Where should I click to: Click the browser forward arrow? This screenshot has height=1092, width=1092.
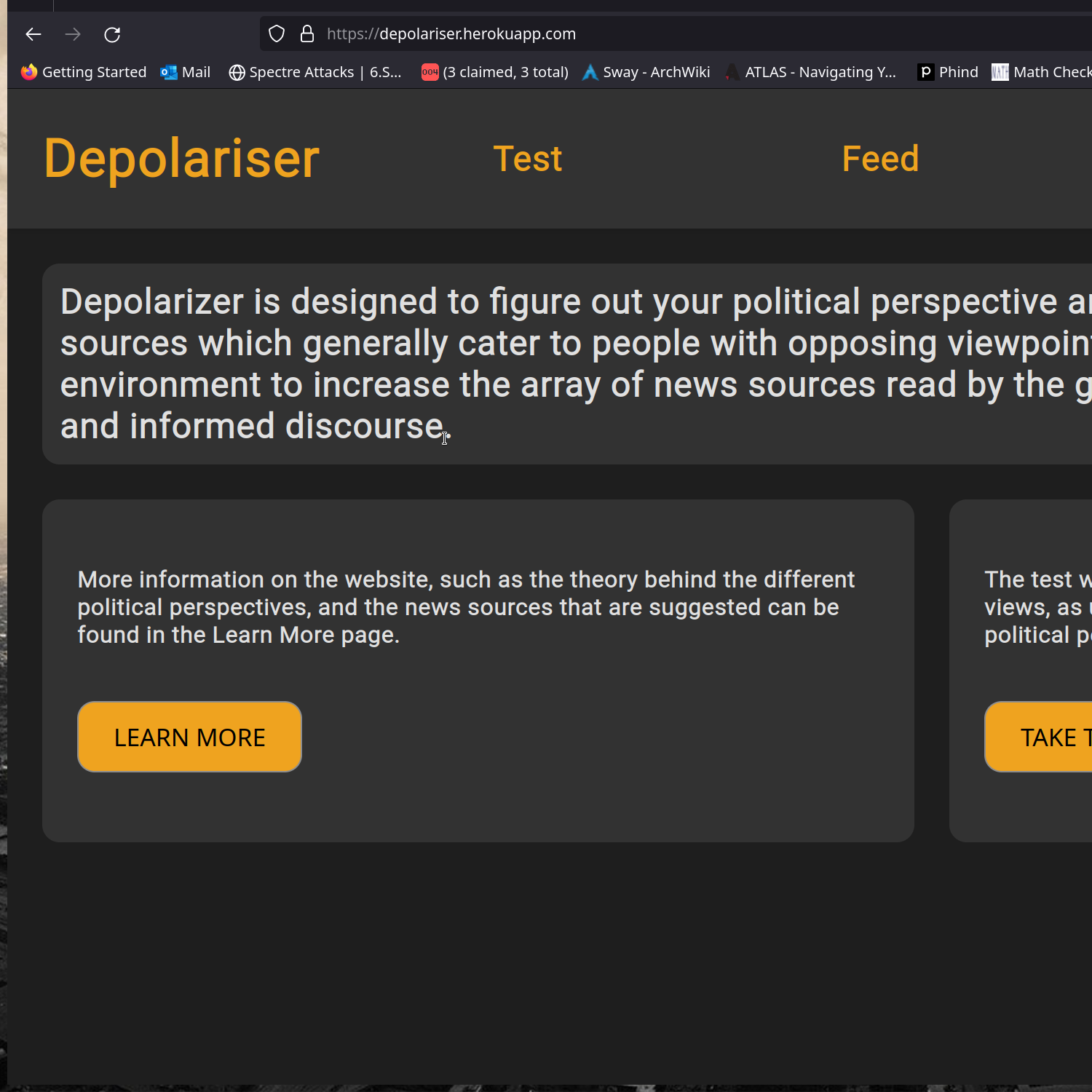pyautogui.click(x=73, y=34)
